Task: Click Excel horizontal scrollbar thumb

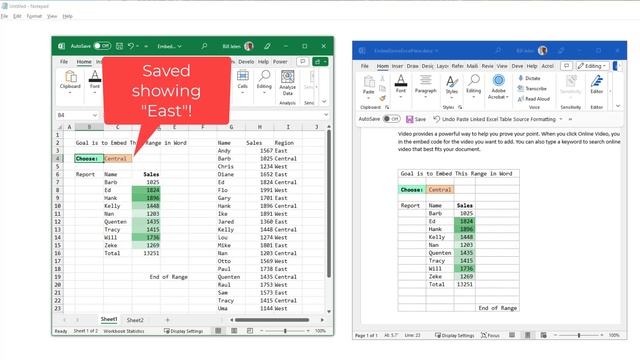Action: [x=272, y=320]
